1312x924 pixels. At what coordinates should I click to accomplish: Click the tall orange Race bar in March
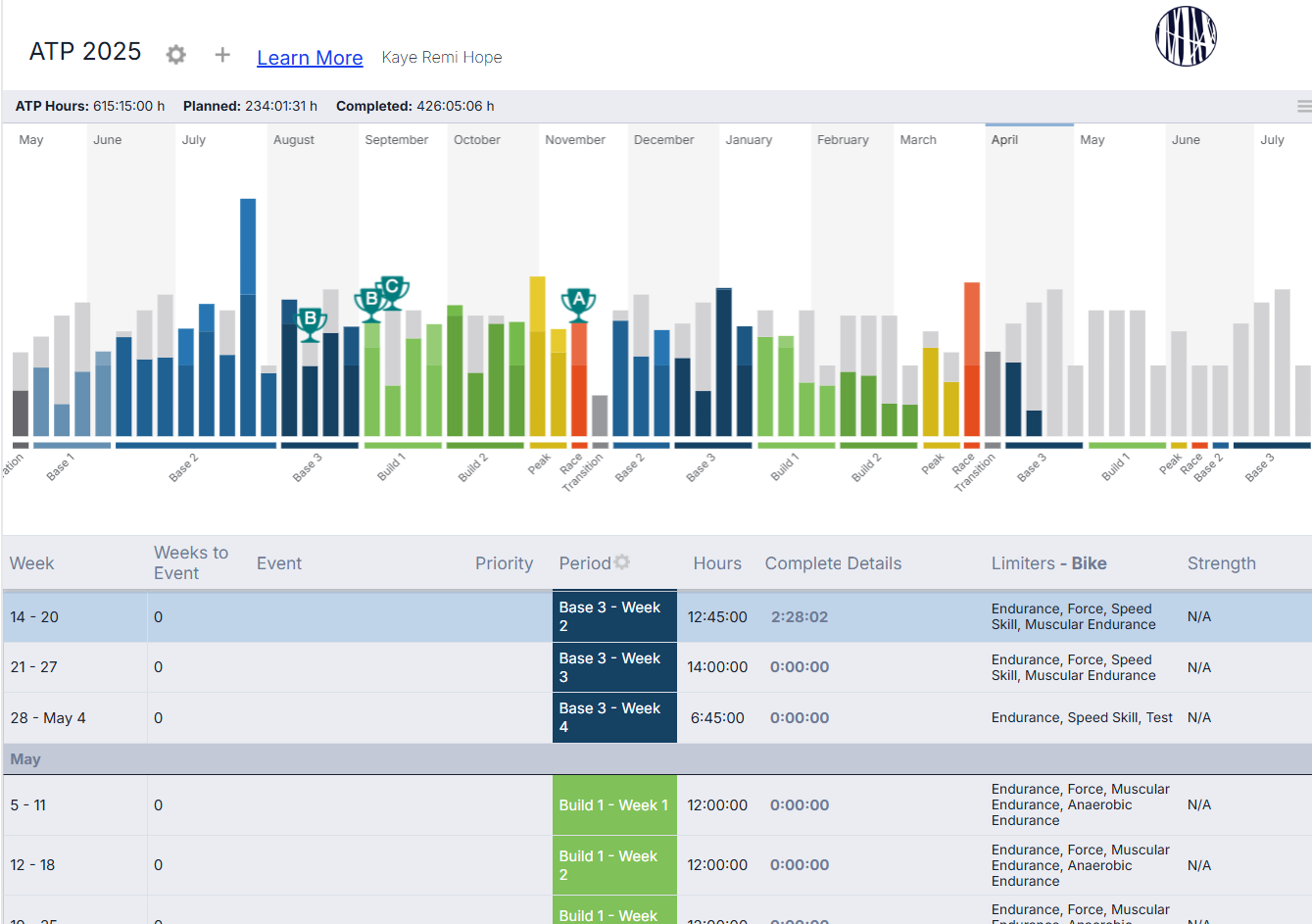click(x=972, y=359)
